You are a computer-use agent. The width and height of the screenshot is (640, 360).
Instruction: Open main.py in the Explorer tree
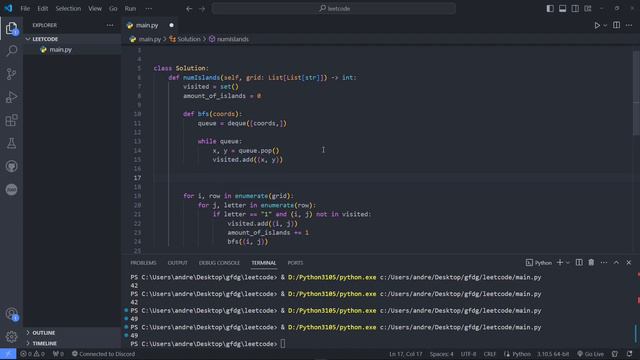click(x=60, y=49)
